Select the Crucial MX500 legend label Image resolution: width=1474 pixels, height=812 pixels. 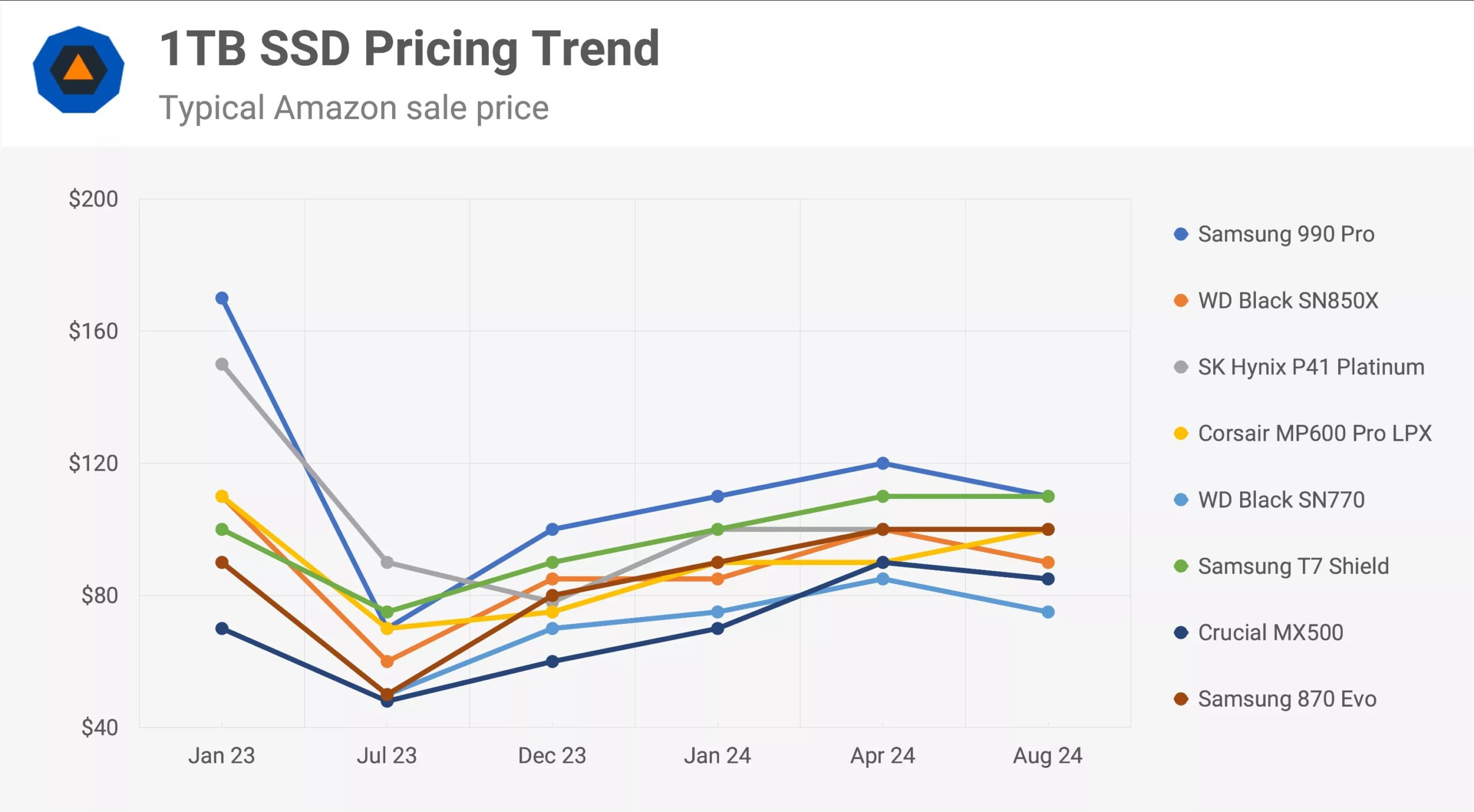[x=1270, y=632]
